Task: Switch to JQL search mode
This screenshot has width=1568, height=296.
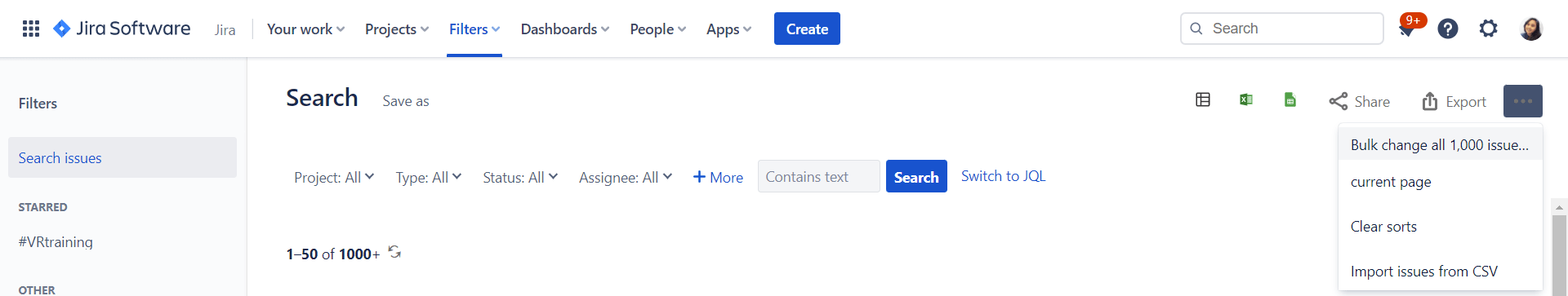Action: pyautogui.click(x=1003, y=176)
